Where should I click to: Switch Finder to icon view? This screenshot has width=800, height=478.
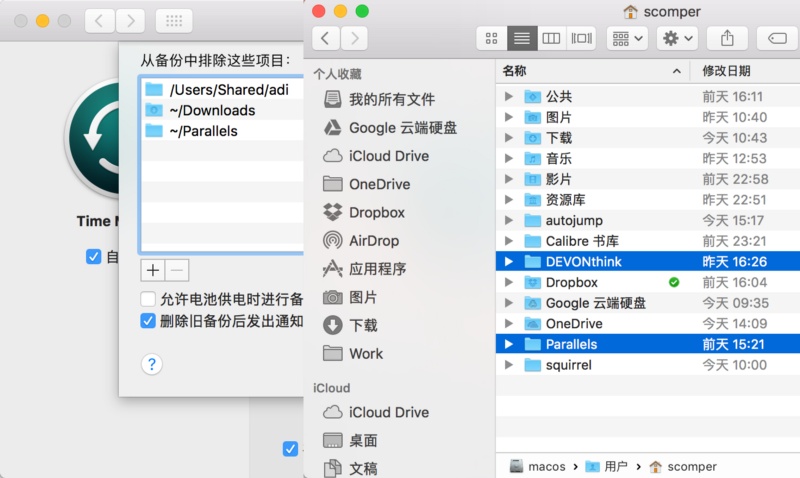pos(491,38)
